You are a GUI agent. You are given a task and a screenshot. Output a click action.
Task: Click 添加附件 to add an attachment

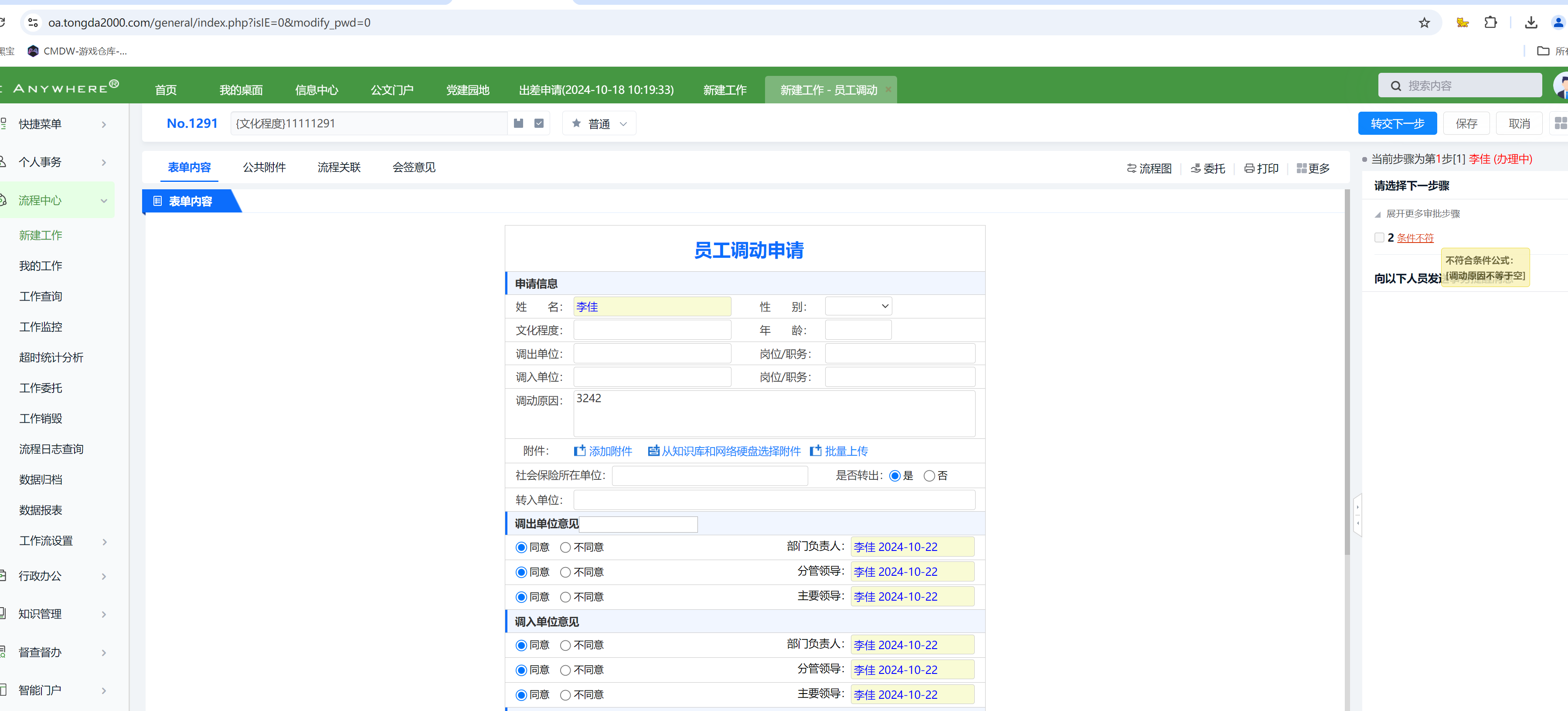click(602, 451)
